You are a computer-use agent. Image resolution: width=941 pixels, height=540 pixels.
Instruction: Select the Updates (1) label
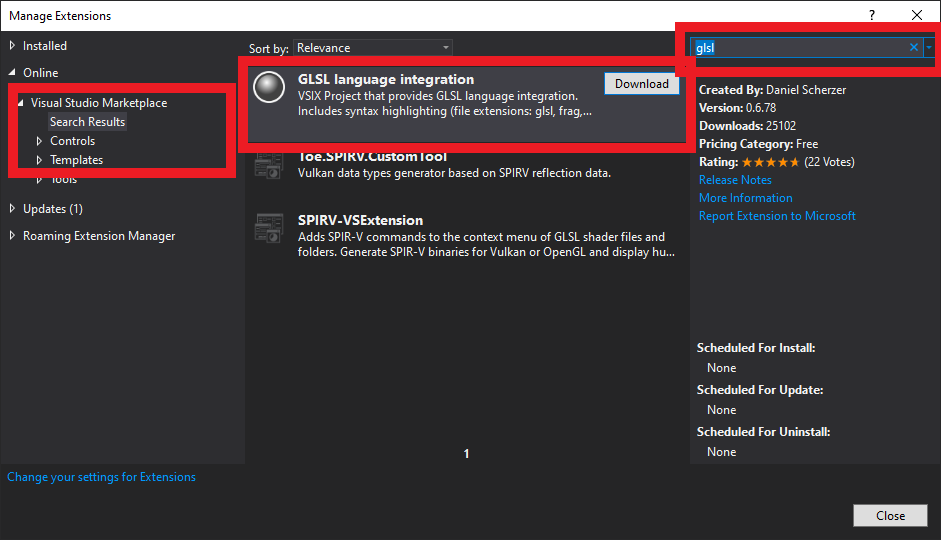point(53,209)
